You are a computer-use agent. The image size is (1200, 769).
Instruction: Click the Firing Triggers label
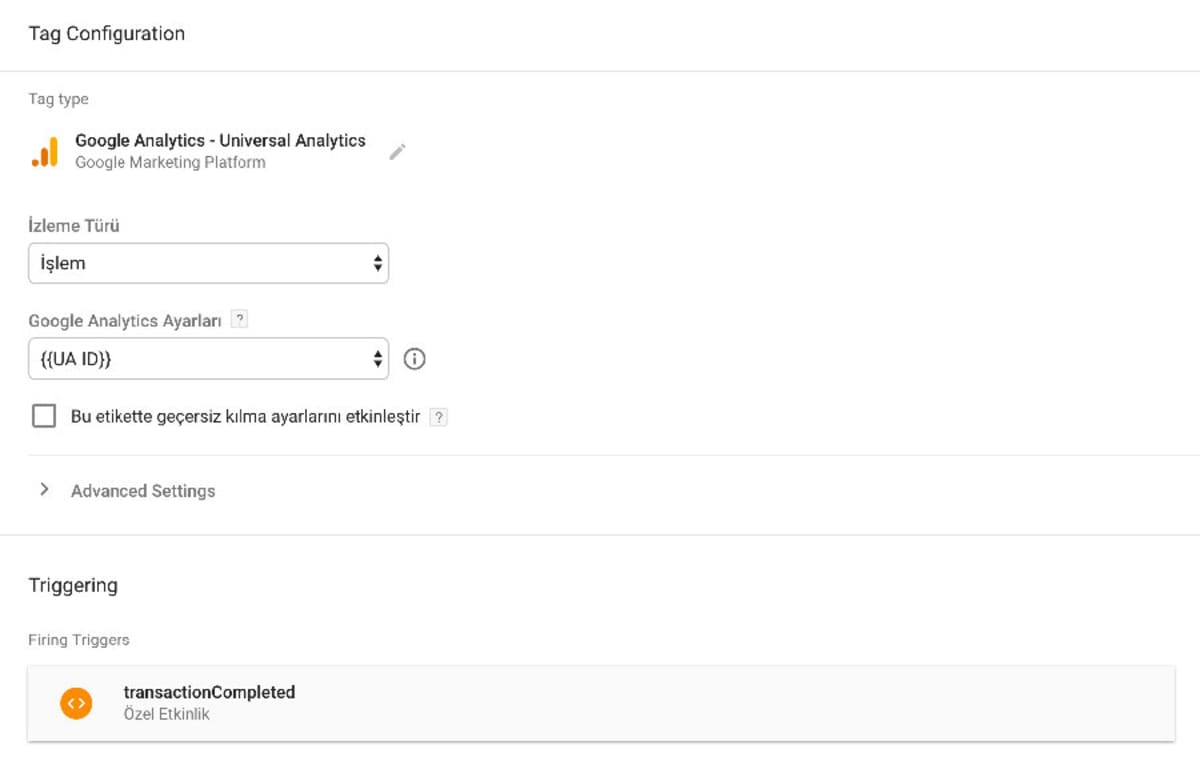click(x=79, y=639)
